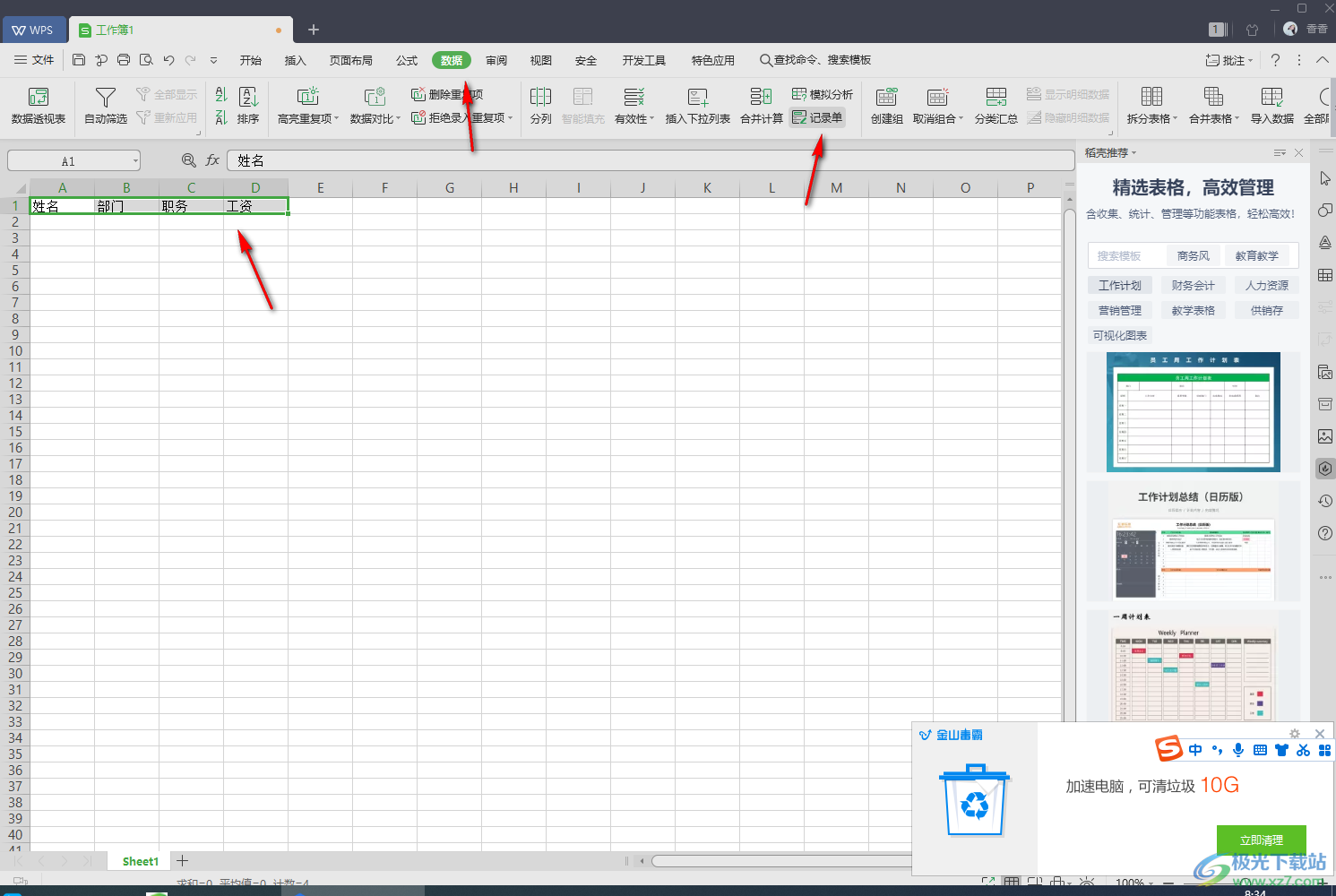This screenshot has height=896, width=1336.
Task: Save the workbook with the save icon
Action: click(79, 60)
